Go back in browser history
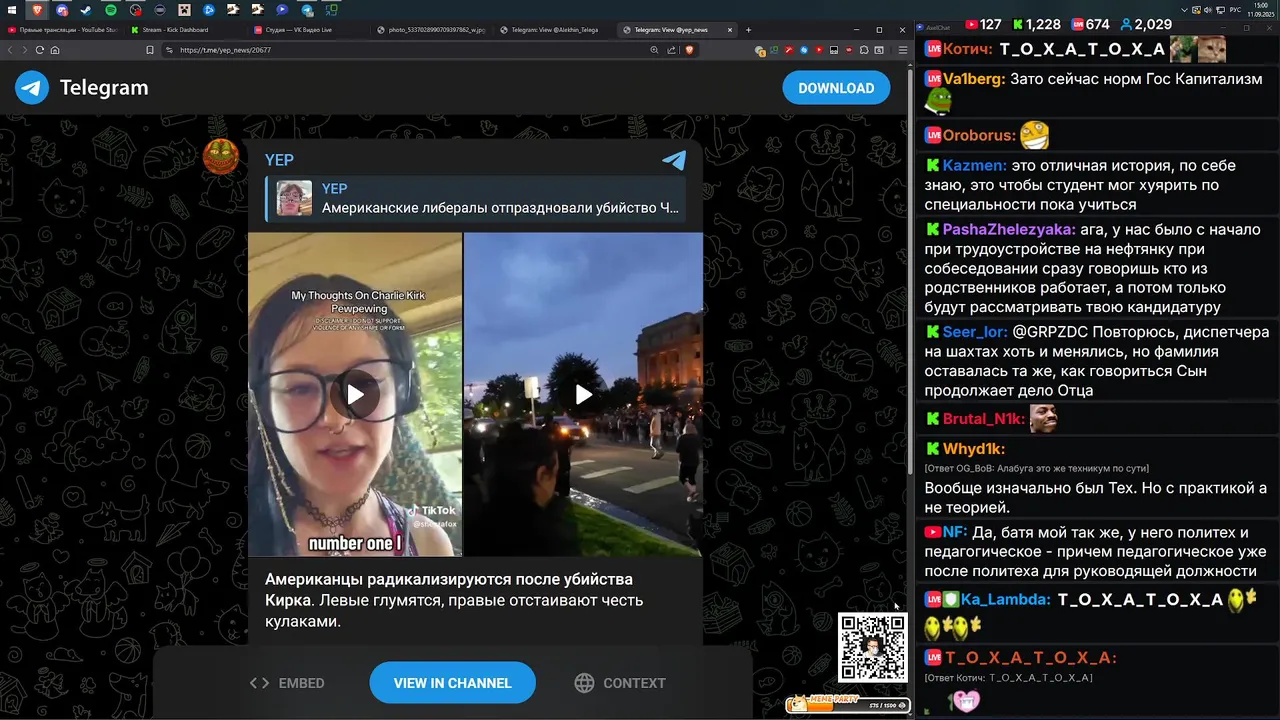Image resolution: width=1280 pixels, height=720 pixels. point(12,50)
